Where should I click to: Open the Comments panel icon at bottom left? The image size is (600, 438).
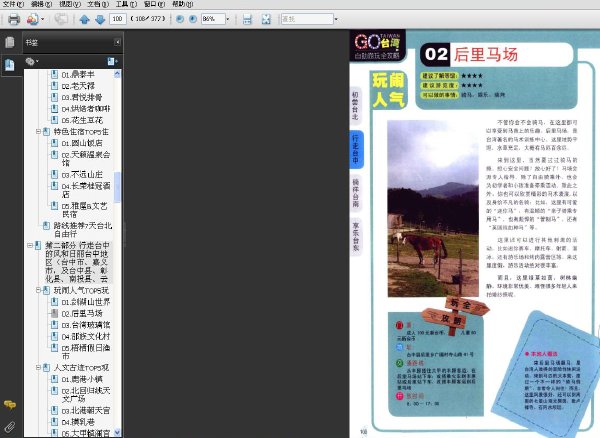click(10, 404)
